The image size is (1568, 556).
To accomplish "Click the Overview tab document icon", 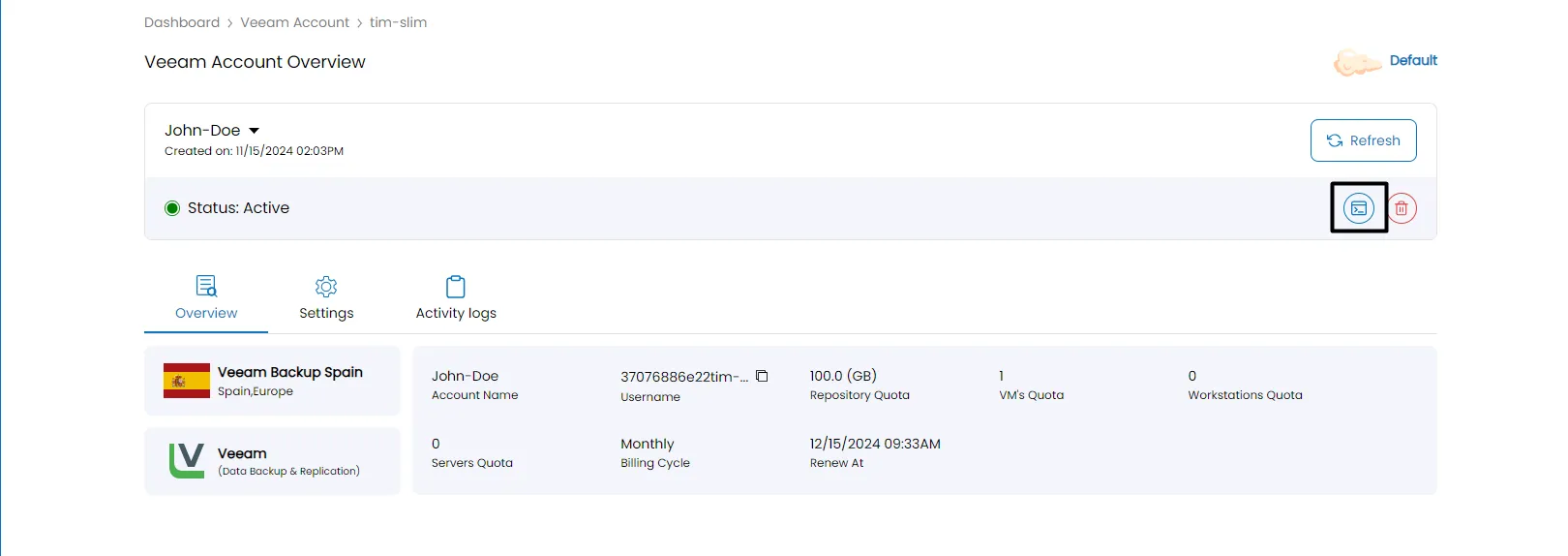I will point(206,286).
